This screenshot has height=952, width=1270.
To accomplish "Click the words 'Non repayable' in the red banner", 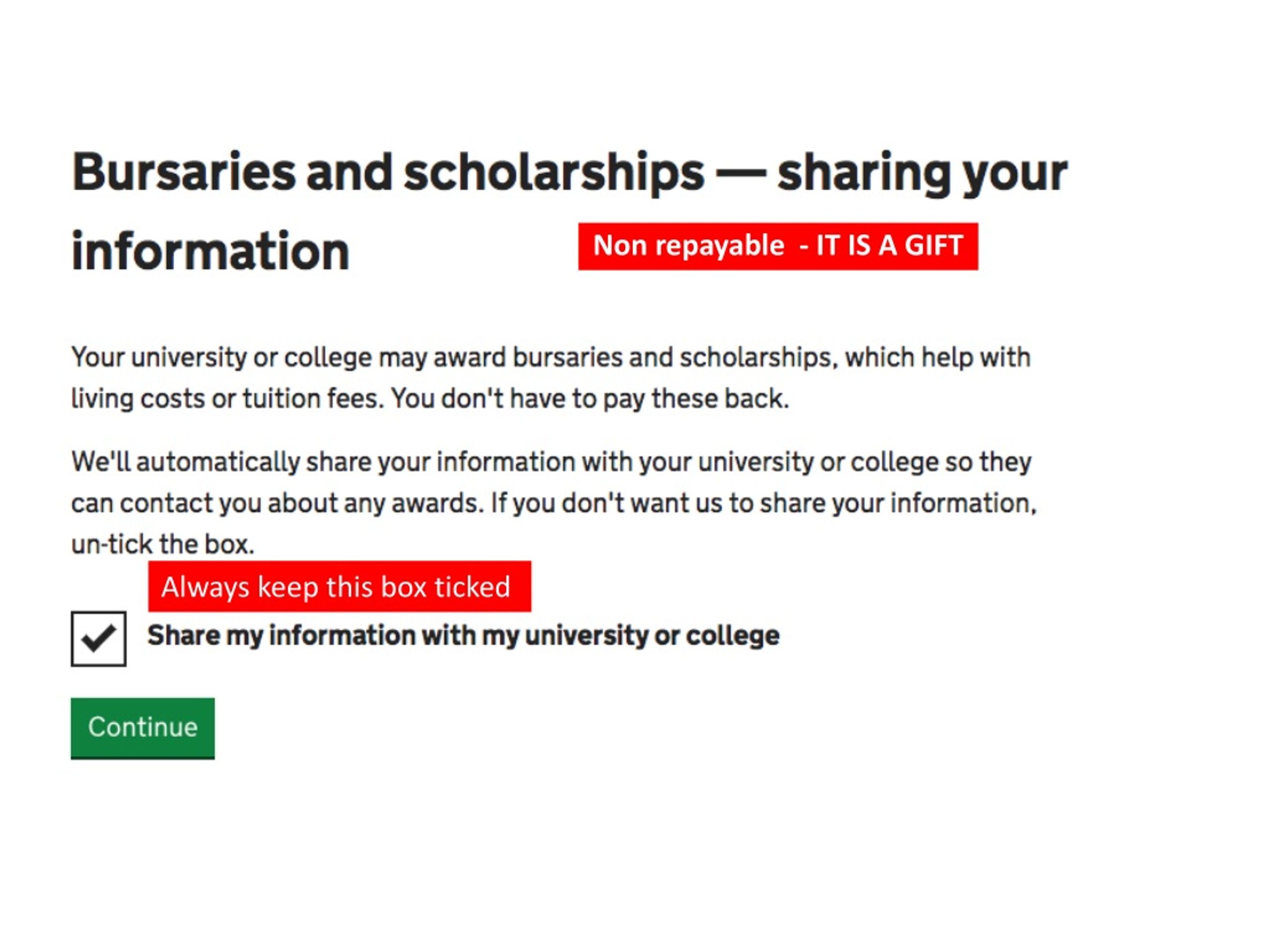I will click(689, 246).
